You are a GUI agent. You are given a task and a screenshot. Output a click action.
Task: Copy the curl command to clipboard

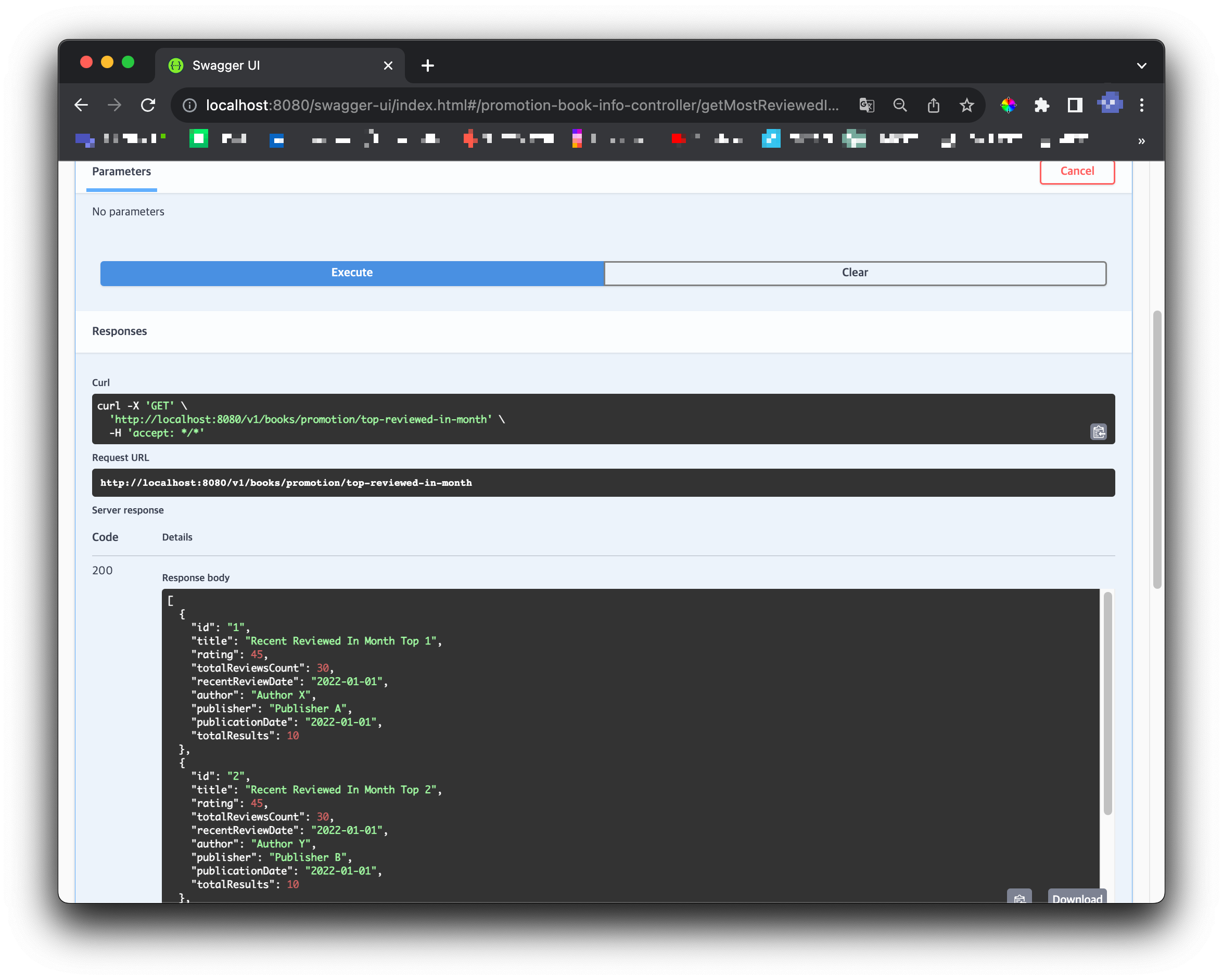(1098, 432)
